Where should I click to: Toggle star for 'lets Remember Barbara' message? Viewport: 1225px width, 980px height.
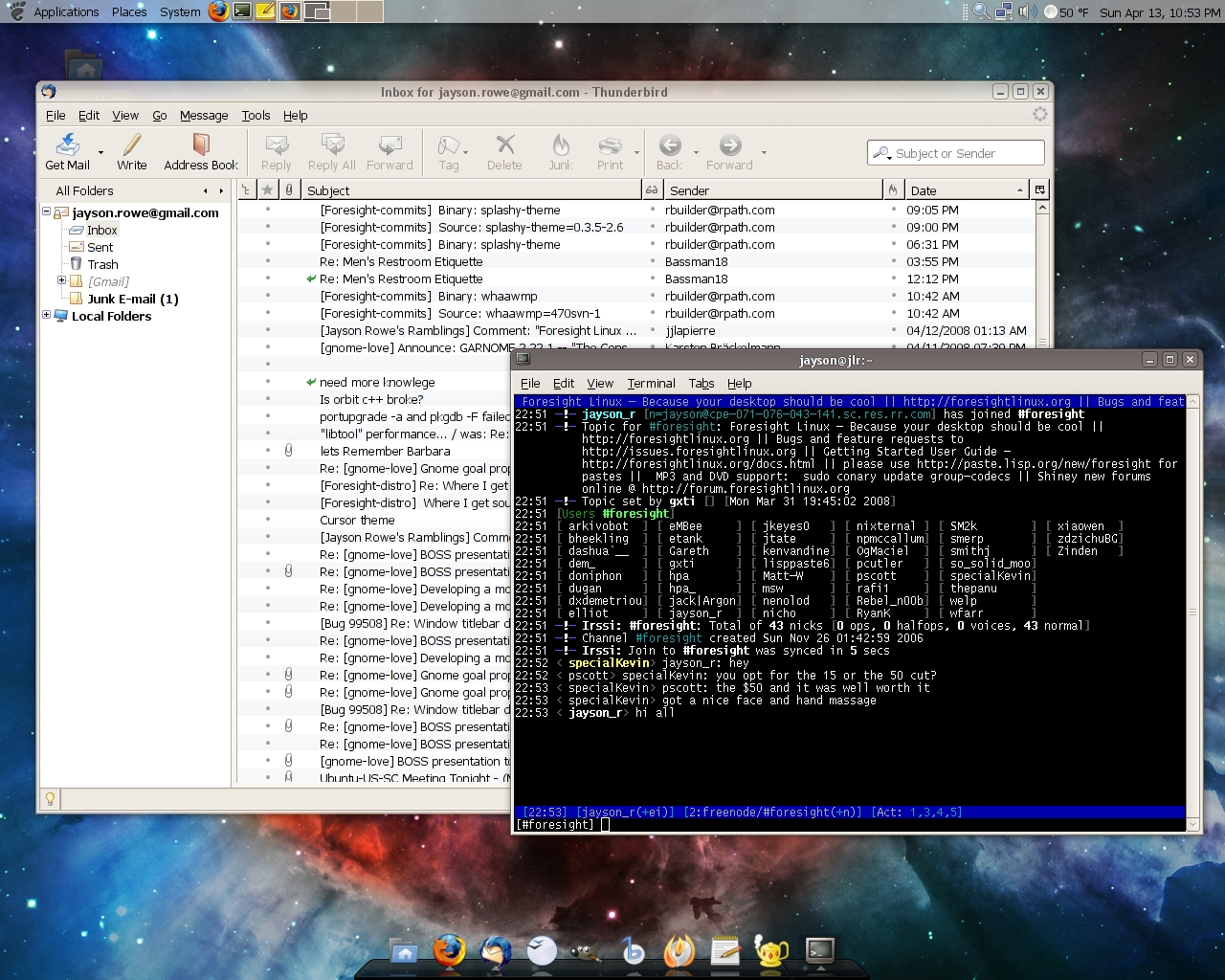[268, 451]
